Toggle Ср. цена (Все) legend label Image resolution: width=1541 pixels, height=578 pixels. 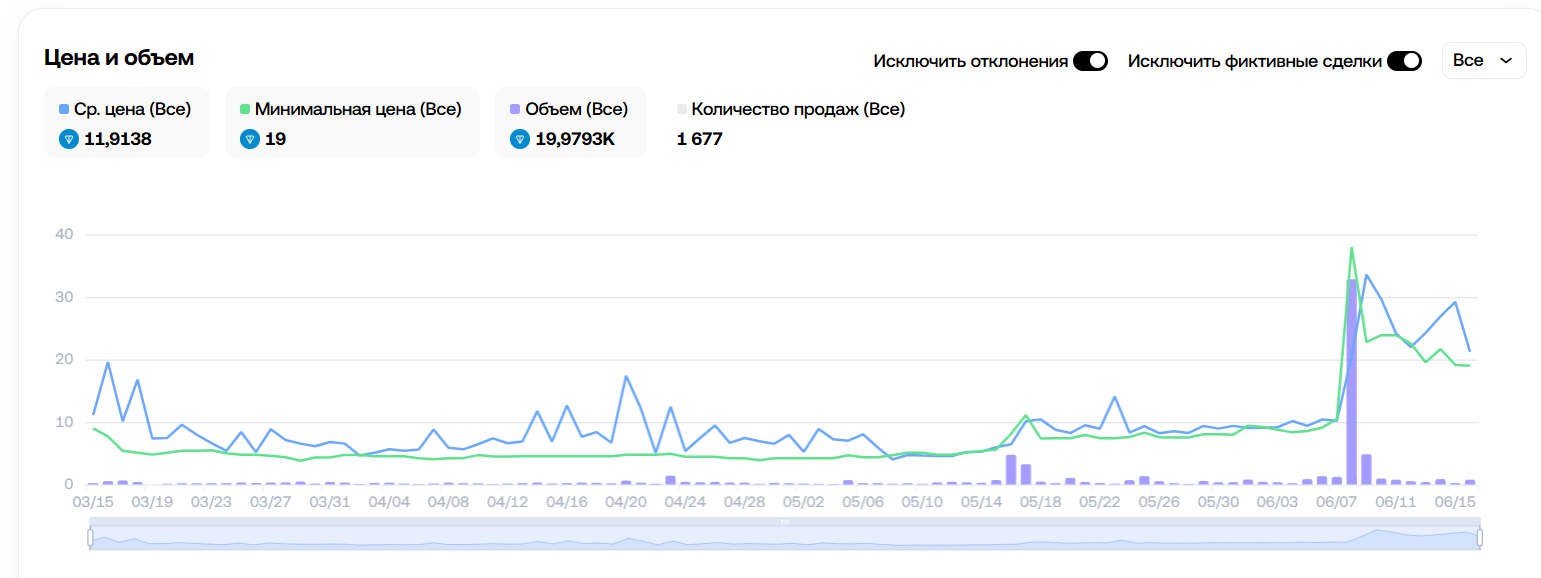tap(132, 109)
